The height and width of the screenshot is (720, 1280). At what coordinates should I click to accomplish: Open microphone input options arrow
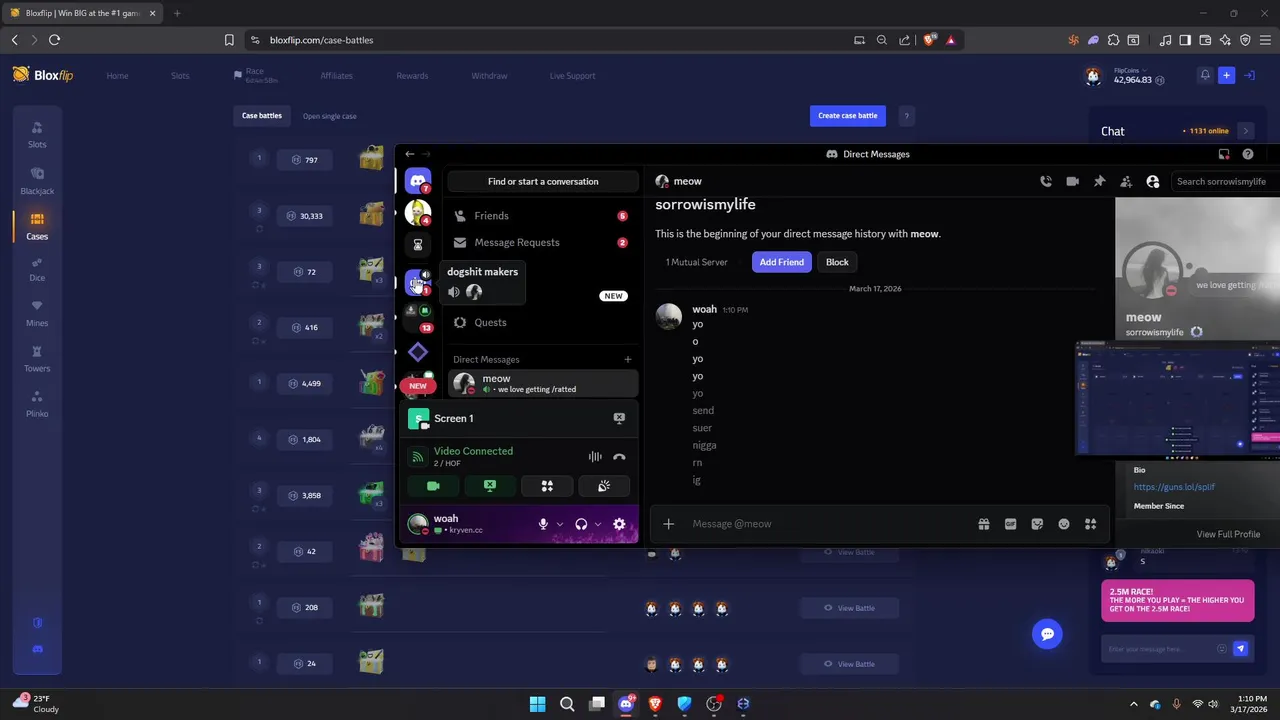point(560,524)
